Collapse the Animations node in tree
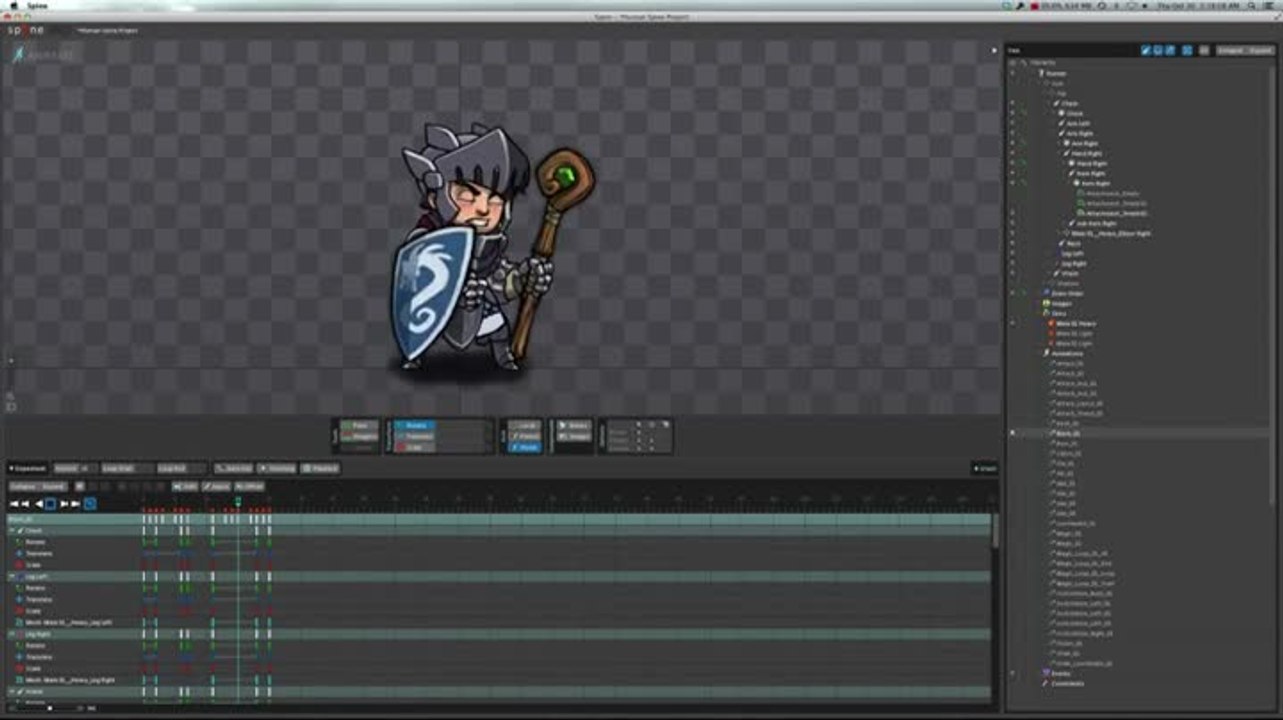 [x=1040, y=353]
